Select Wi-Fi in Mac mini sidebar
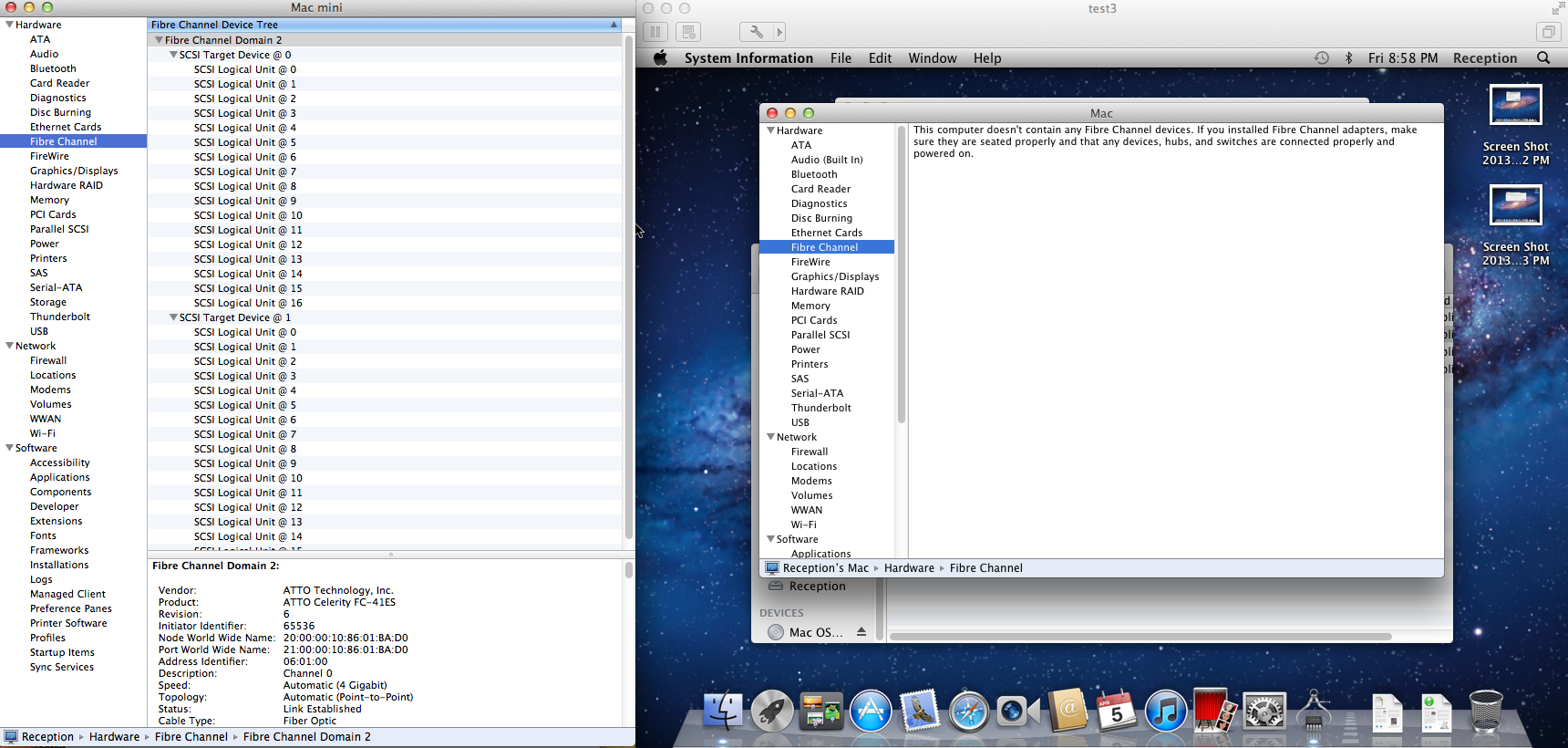 (43, 433)
